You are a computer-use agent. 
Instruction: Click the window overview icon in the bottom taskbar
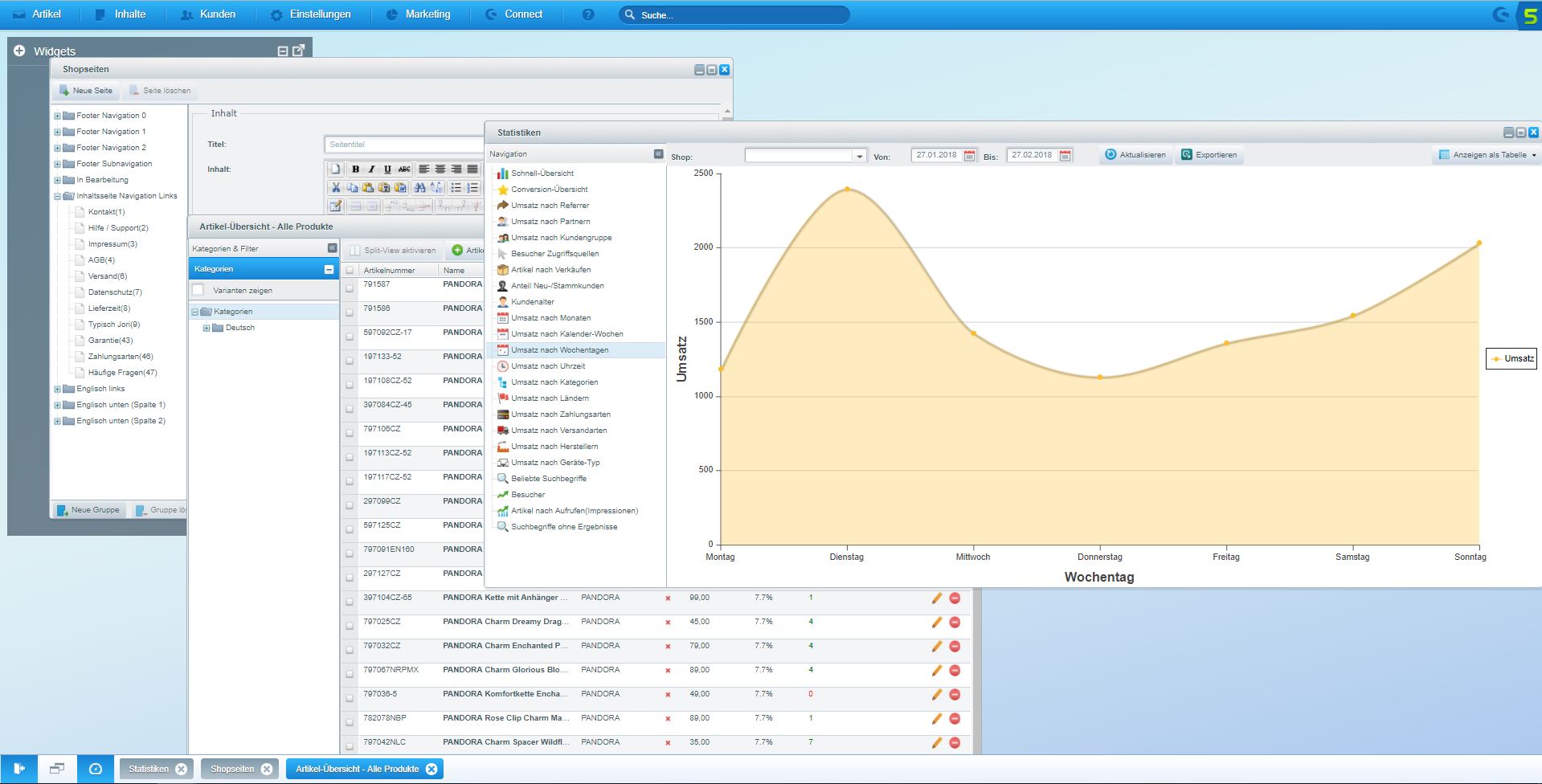click(x=57, y=769)
